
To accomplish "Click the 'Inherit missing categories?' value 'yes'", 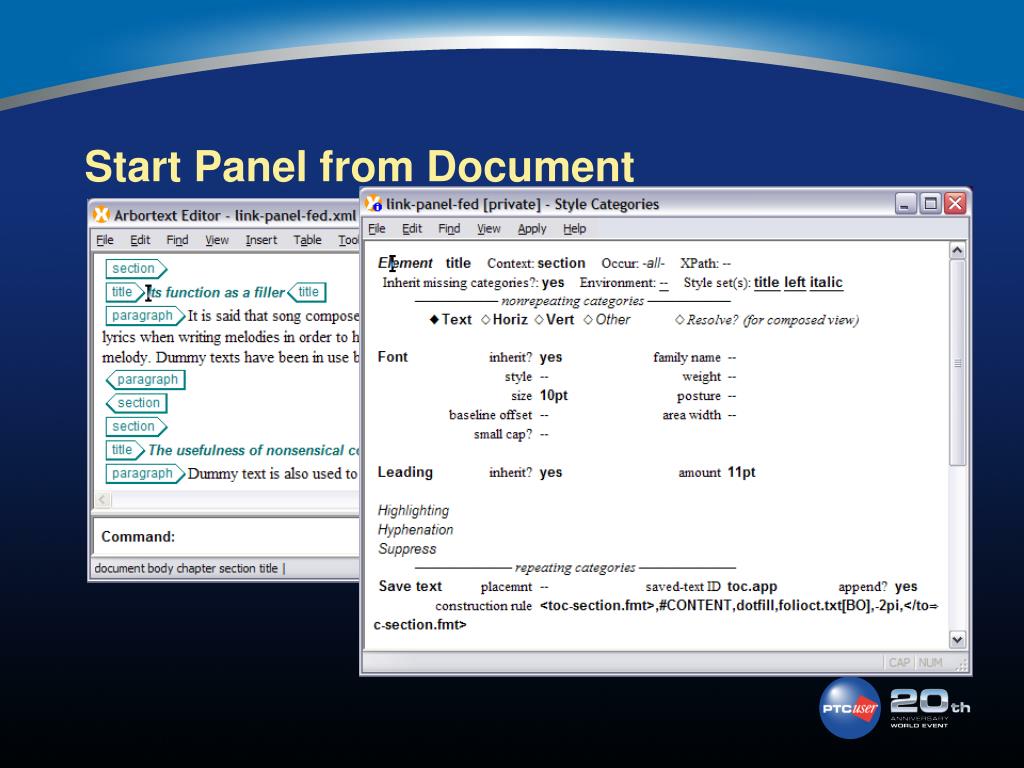I will 552,283.
